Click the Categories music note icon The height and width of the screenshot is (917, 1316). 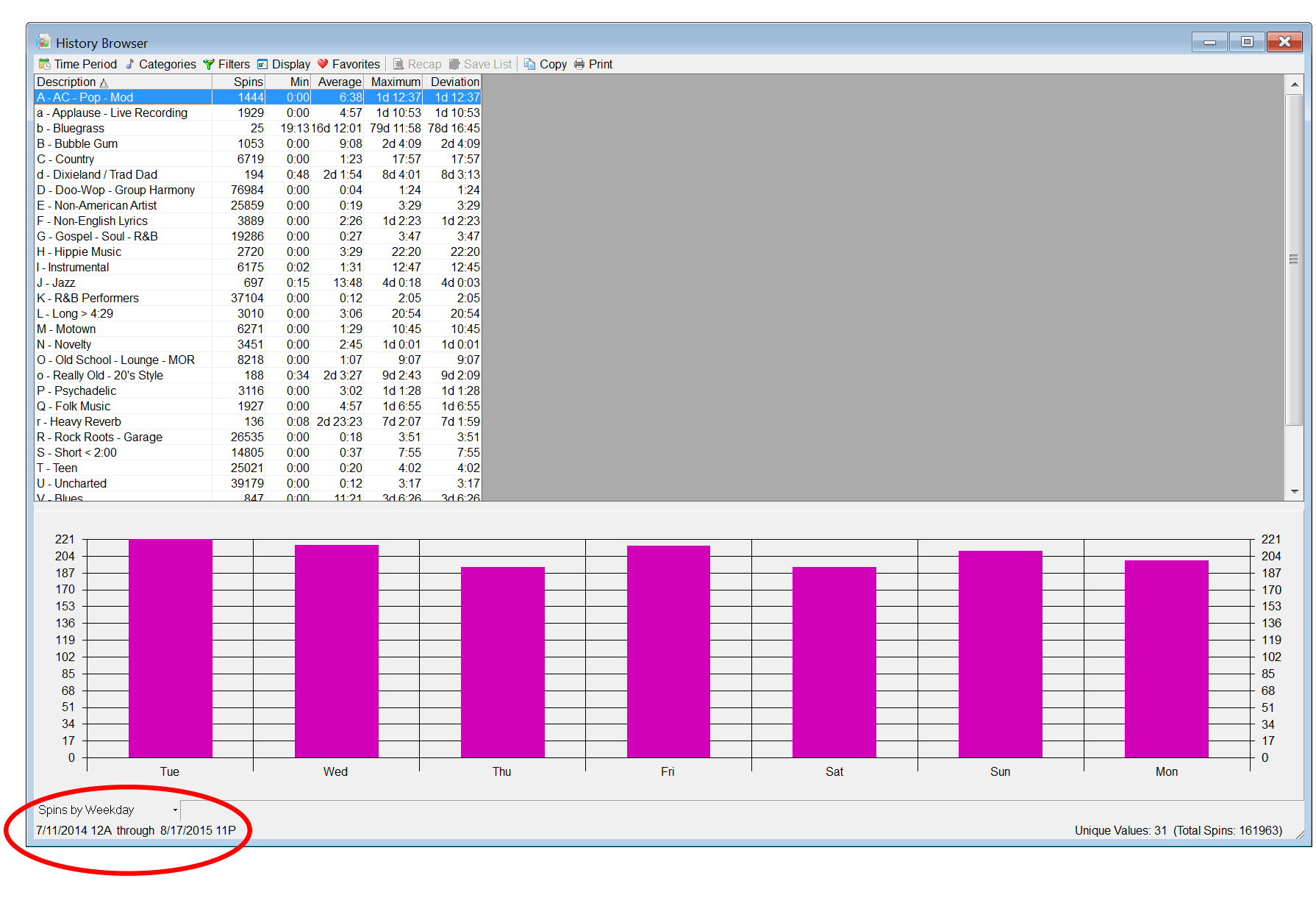pos(130,64)
